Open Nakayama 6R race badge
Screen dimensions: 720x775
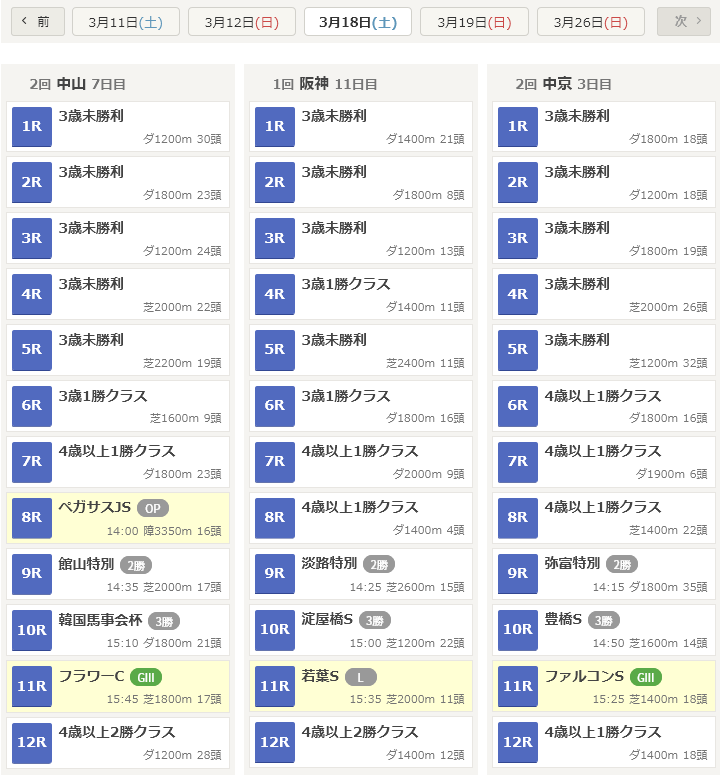point(32,406)
